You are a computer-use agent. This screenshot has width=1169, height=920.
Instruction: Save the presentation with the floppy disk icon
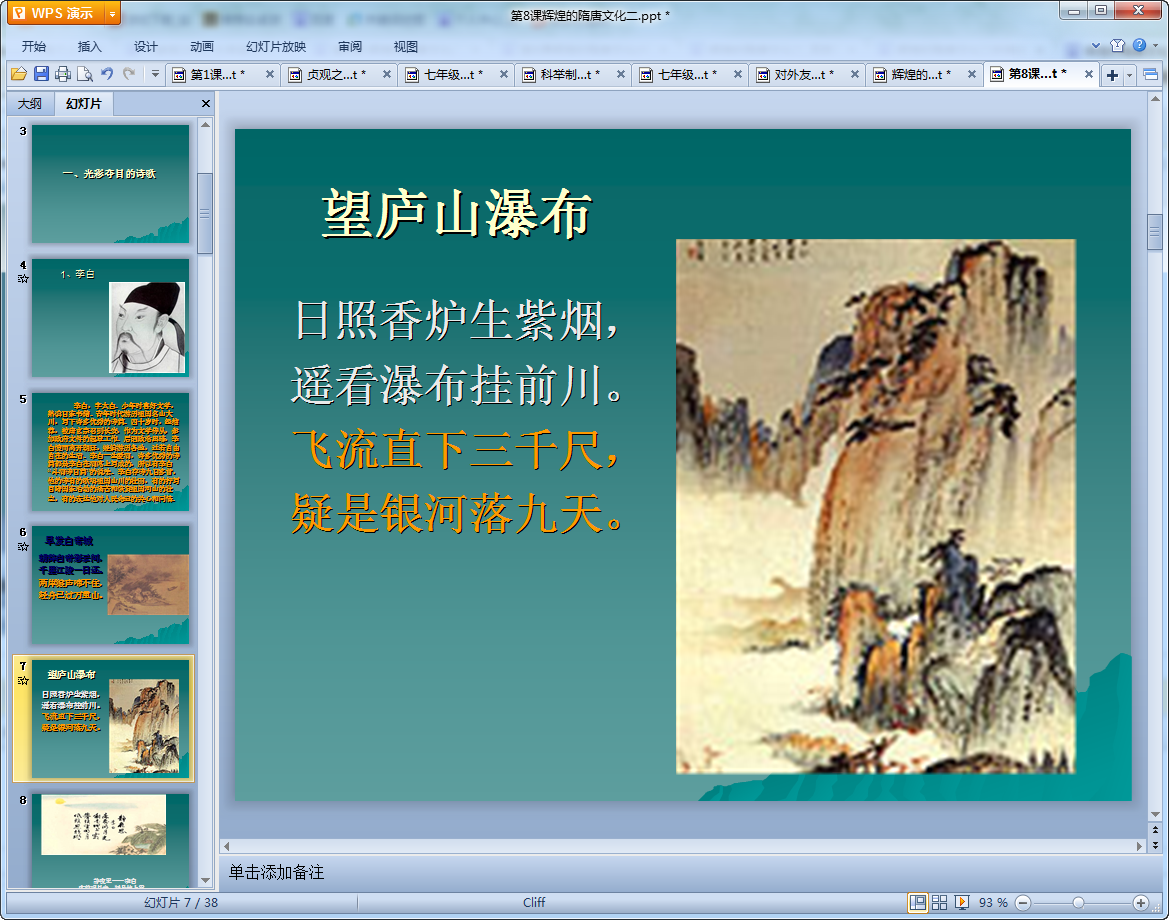click(41, 74)
